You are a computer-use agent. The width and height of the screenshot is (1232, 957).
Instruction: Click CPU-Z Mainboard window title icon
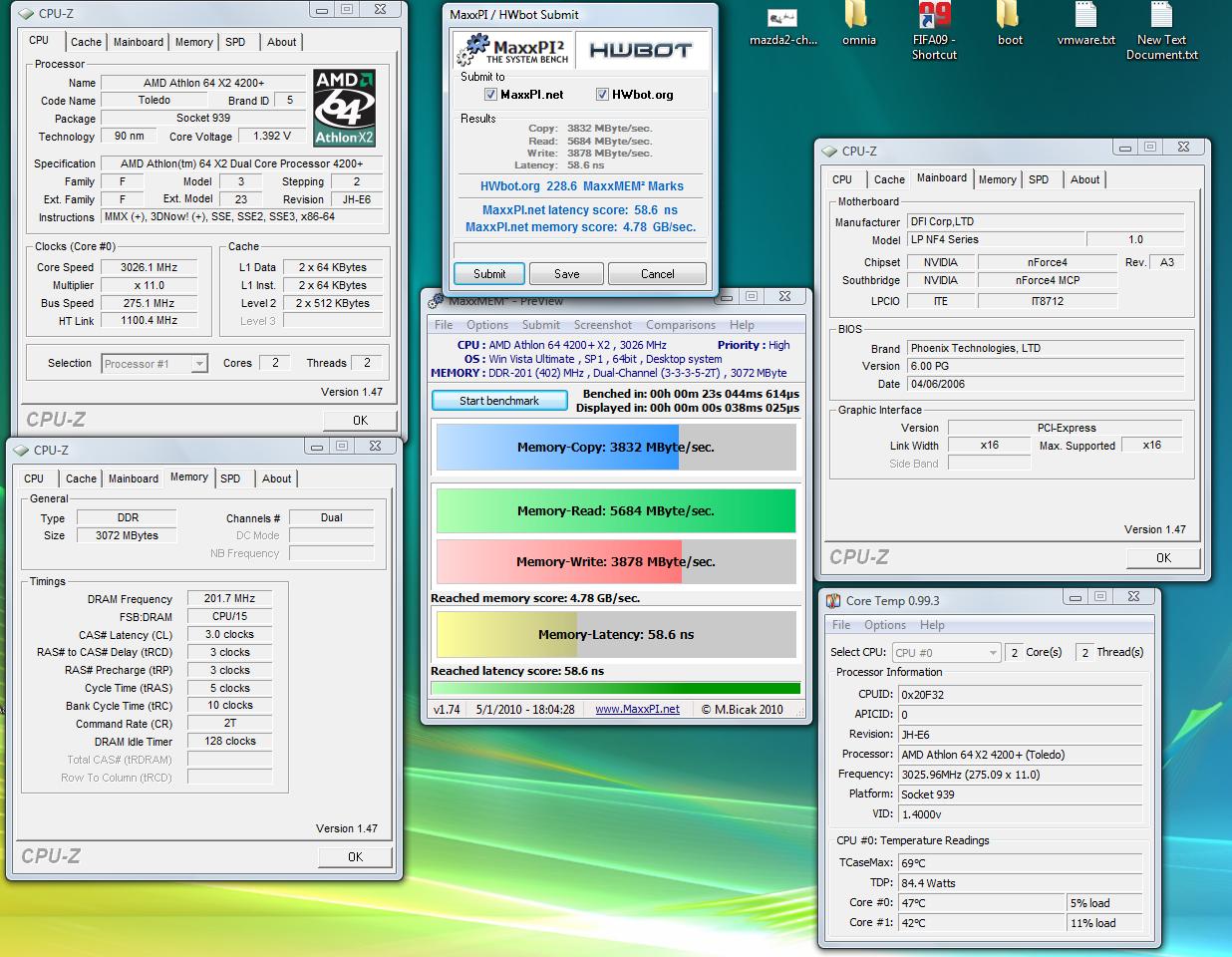[x=828, y=151]
